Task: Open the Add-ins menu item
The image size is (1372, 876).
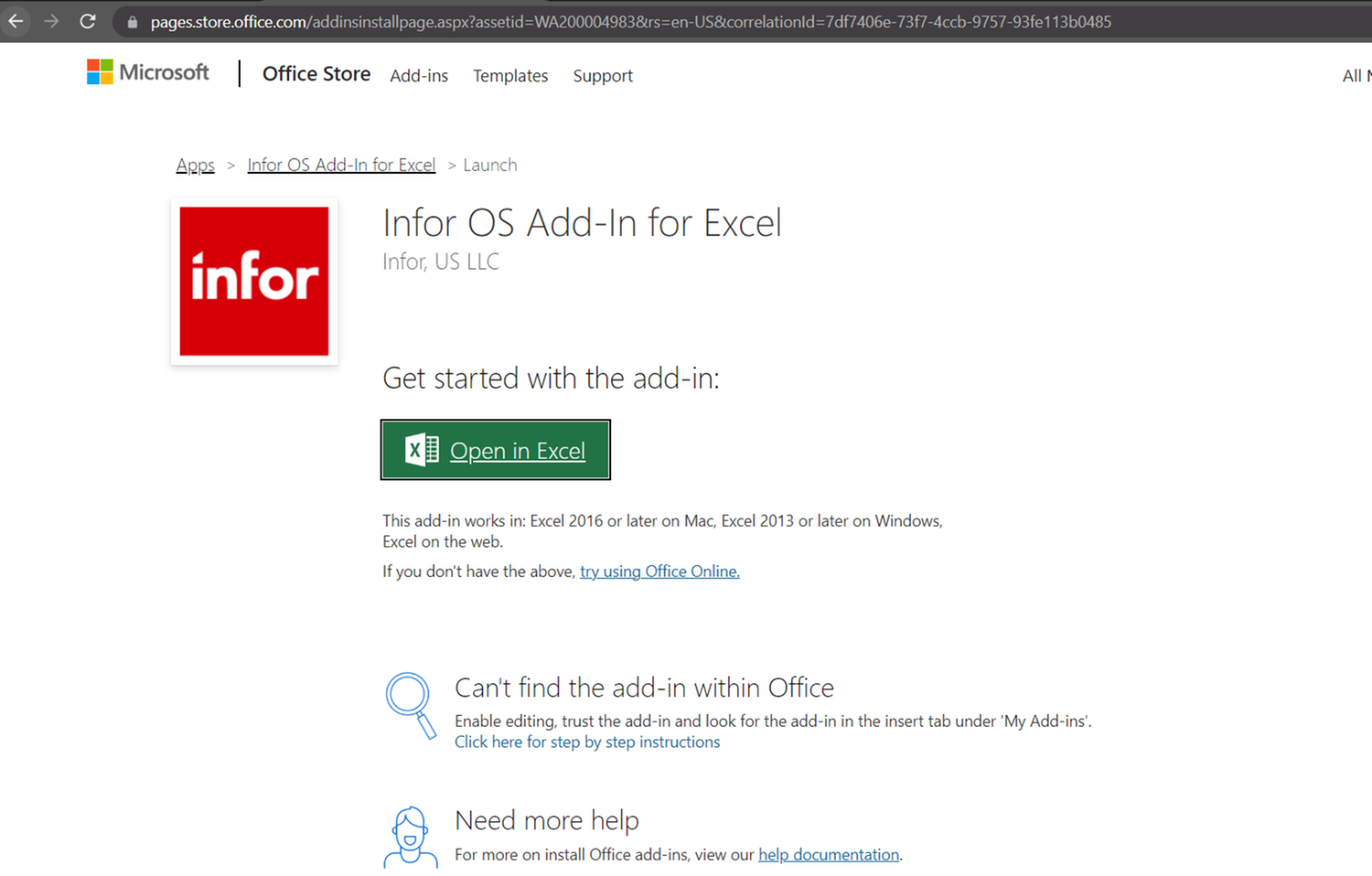Action: coord(418,76)
